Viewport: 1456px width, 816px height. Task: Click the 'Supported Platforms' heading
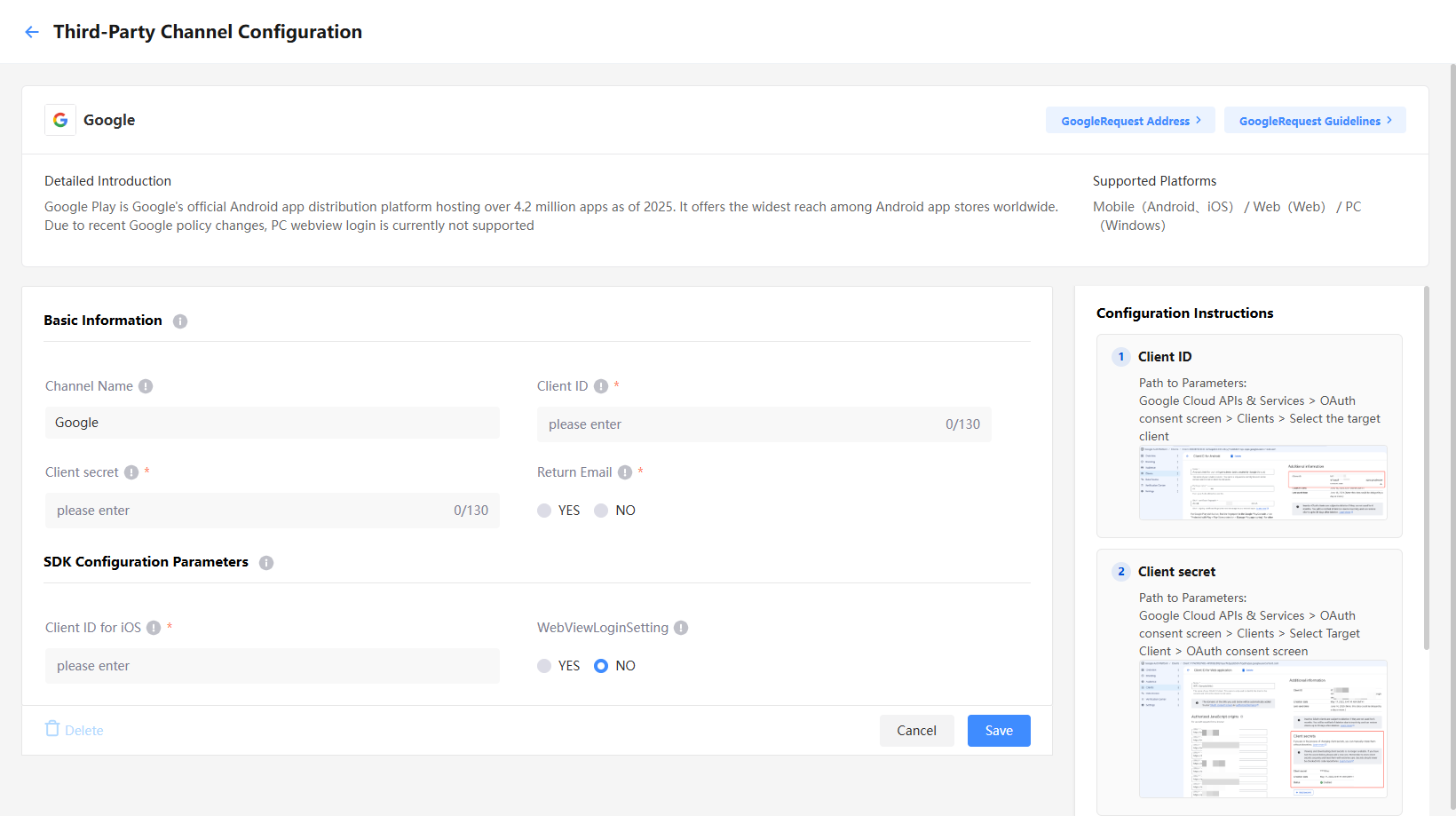tap(1155, 181)
